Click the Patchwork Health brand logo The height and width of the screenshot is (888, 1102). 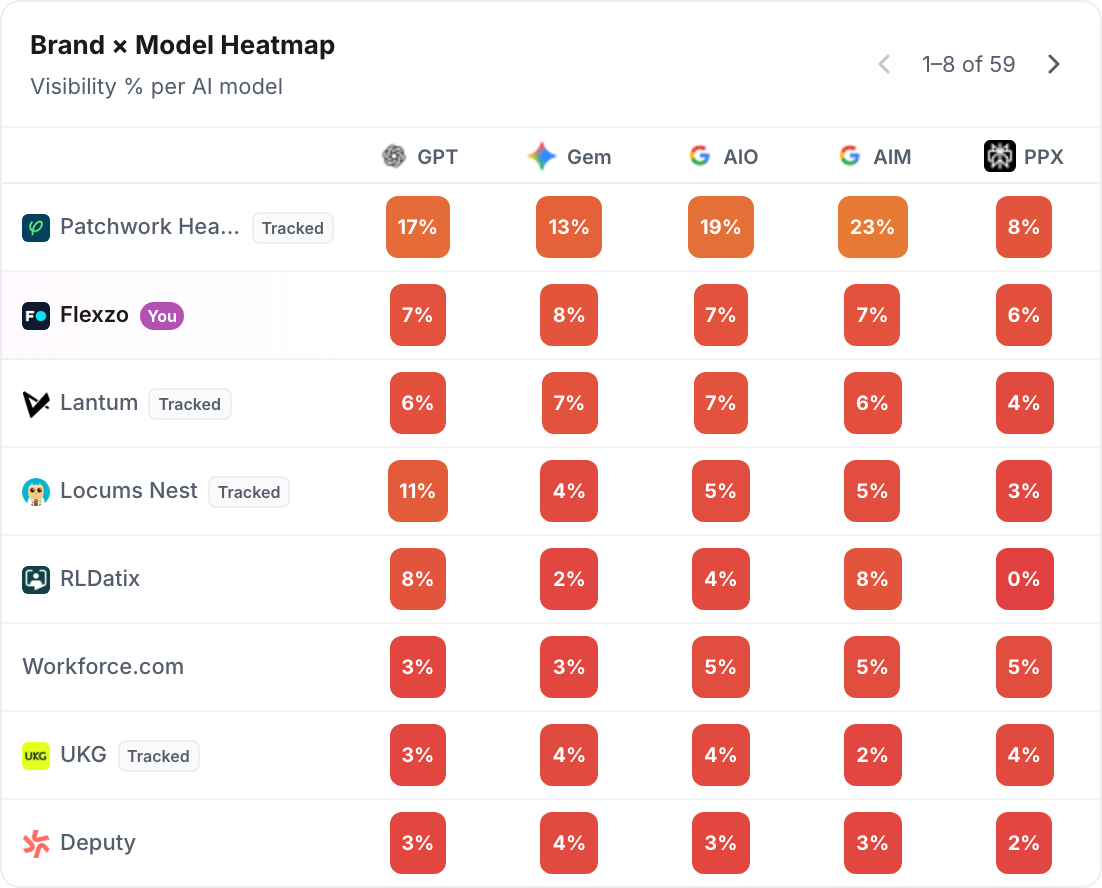click(x=36, y=228)
